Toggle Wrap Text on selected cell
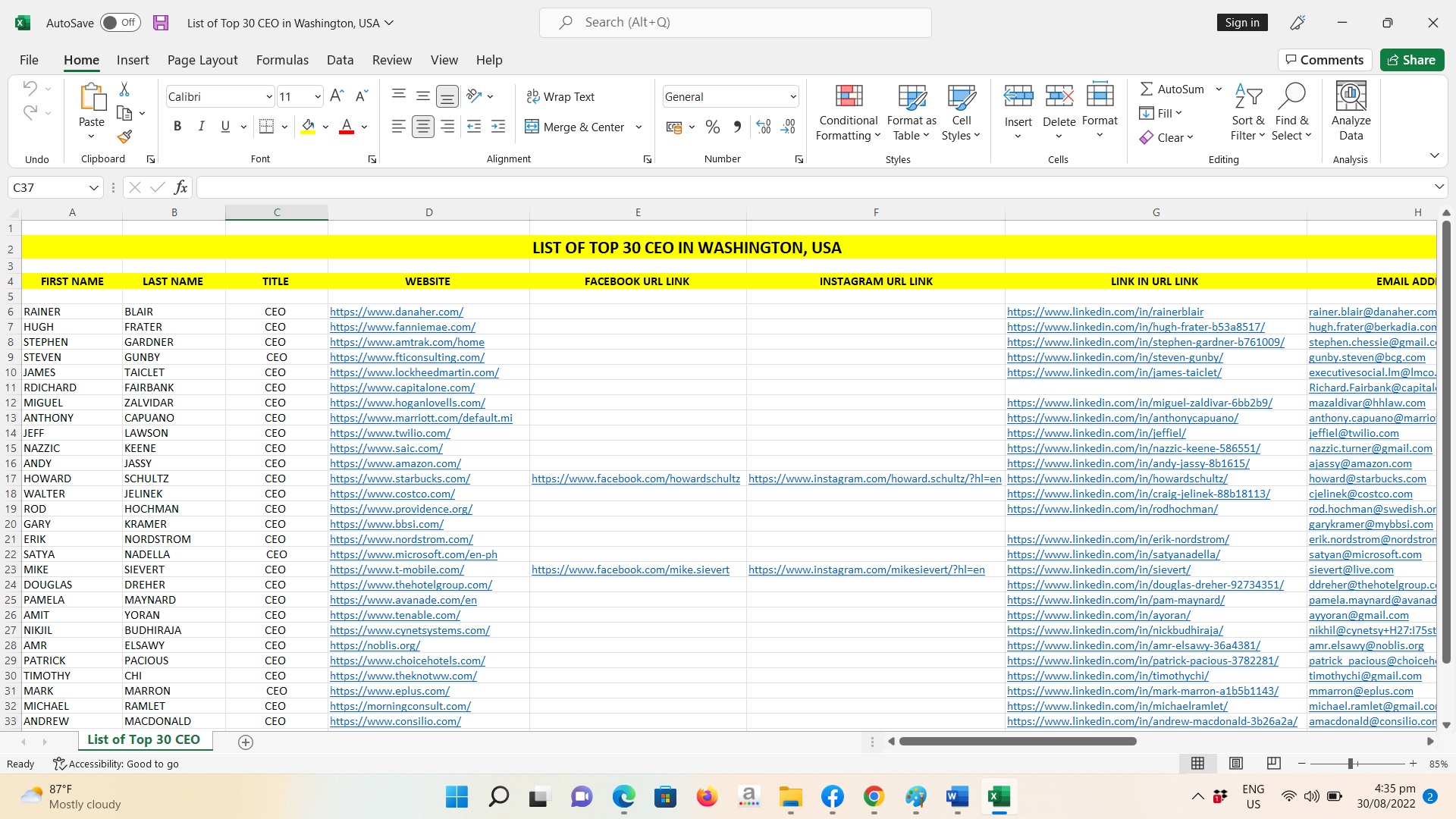The width and height of the screenshot is (1456, 819). pos(560,96)
